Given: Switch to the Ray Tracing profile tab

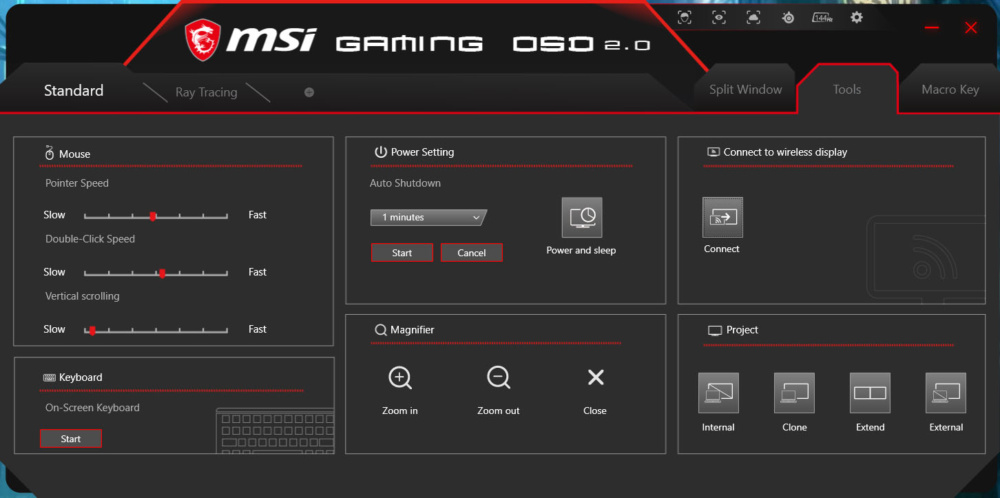Looking at the screenshot, I should [x=206, y=92].
